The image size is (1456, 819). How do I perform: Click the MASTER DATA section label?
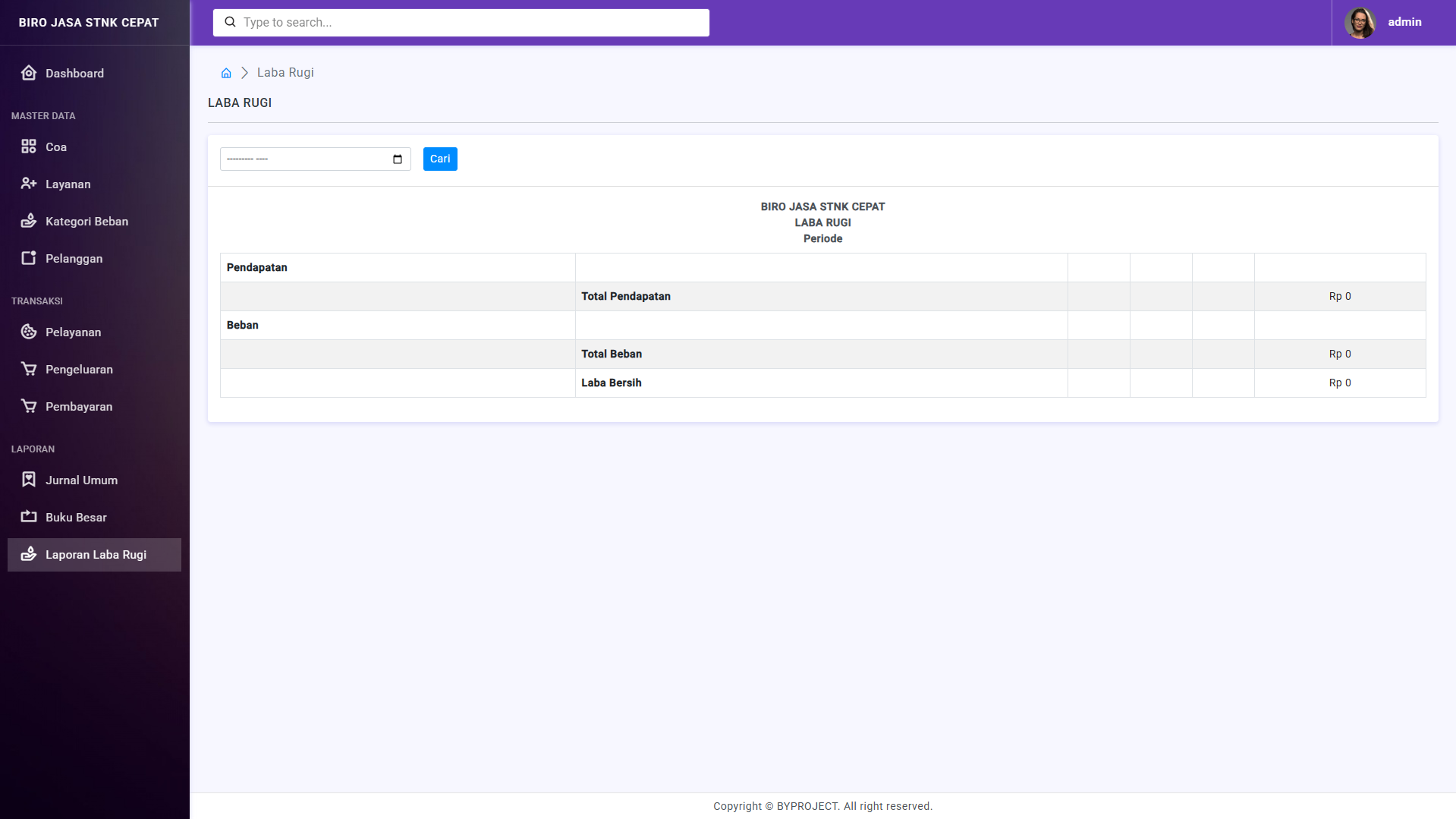click(43, 116)
